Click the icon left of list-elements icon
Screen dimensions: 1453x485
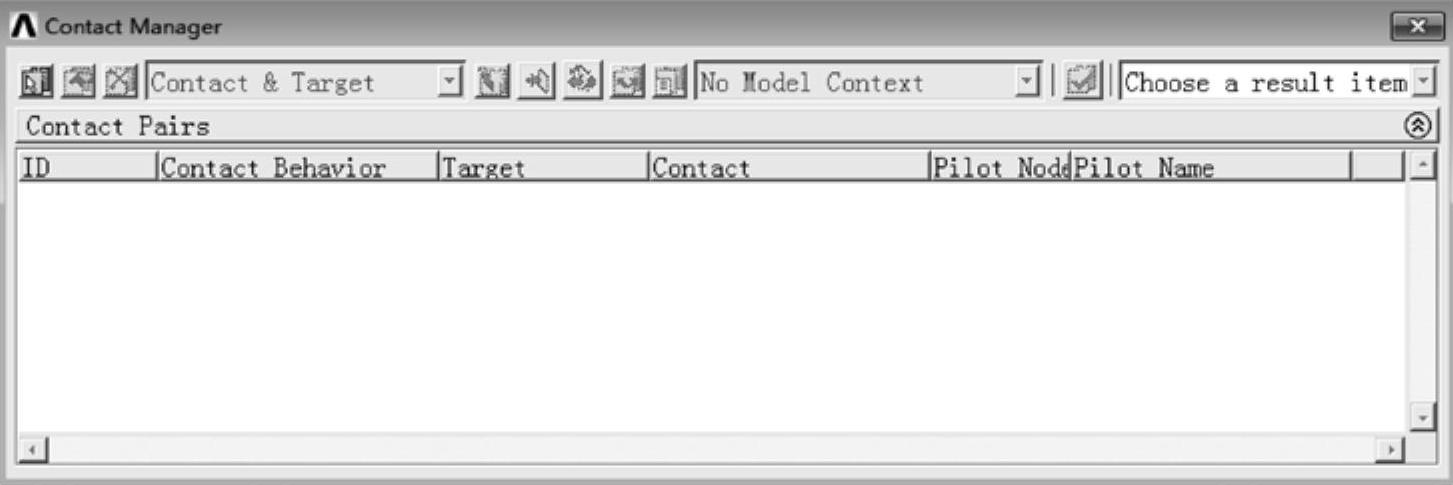click(628, 82)
